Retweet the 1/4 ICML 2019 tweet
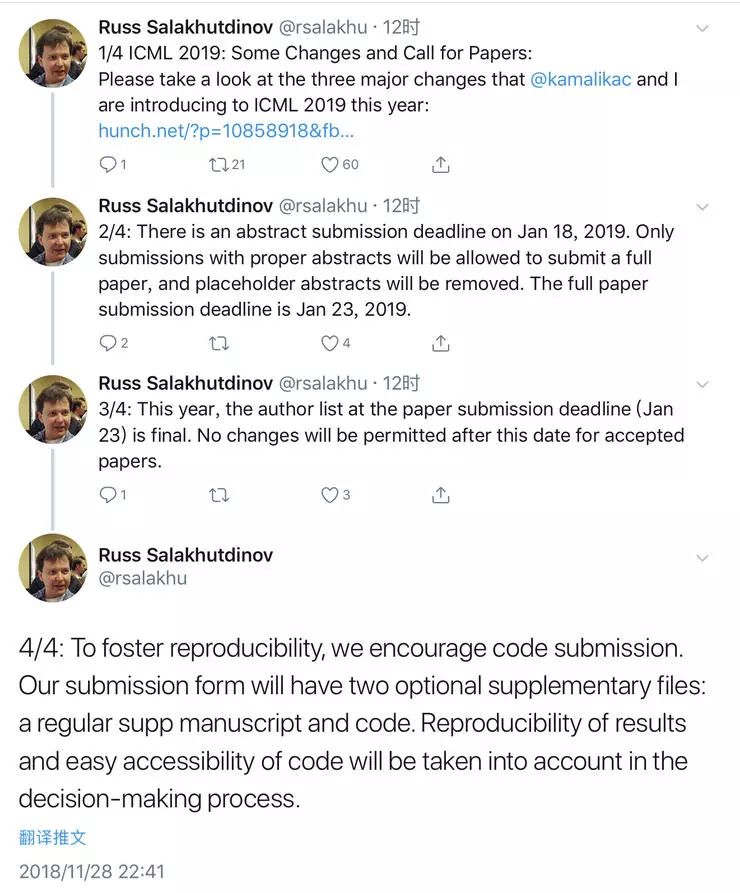Screen dimensions: 740x893 [x=219, y=164]
